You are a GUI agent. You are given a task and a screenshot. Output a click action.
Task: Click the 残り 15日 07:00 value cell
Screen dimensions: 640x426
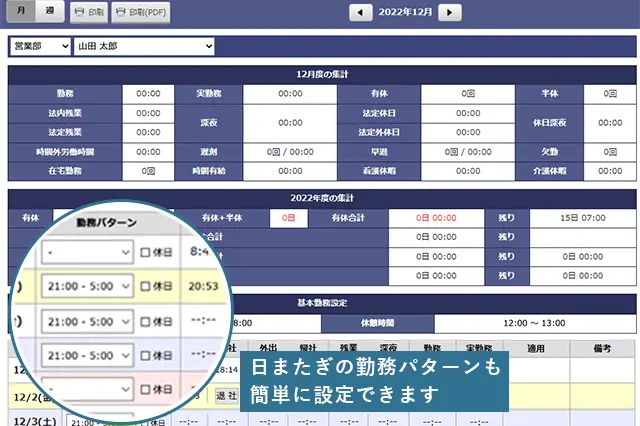point(580,217)
